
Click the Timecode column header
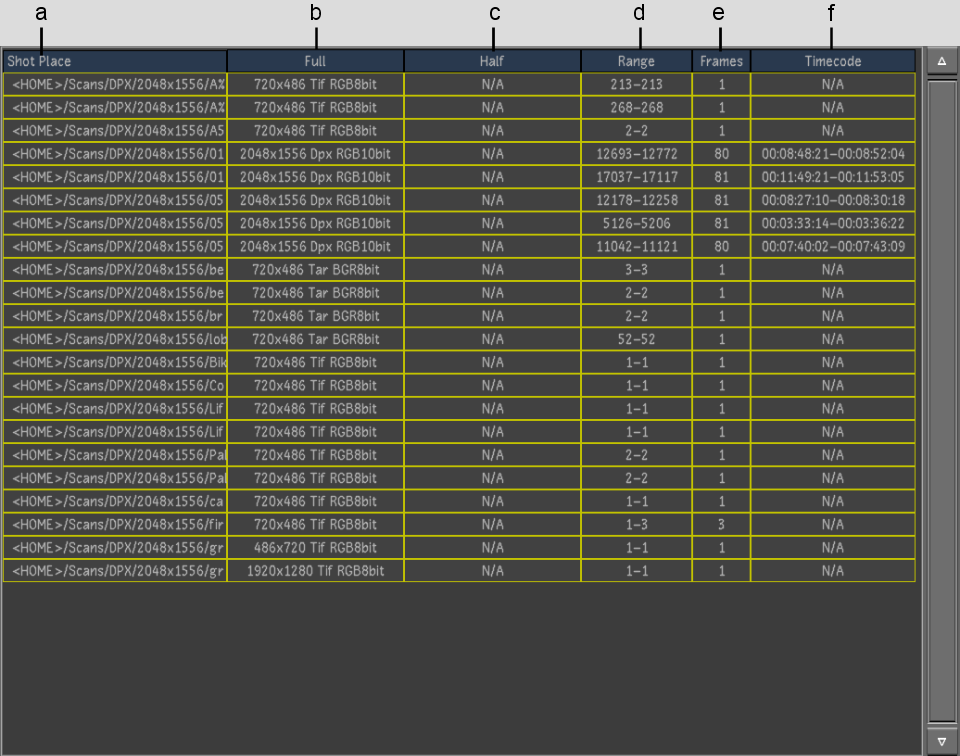(833, 61)
